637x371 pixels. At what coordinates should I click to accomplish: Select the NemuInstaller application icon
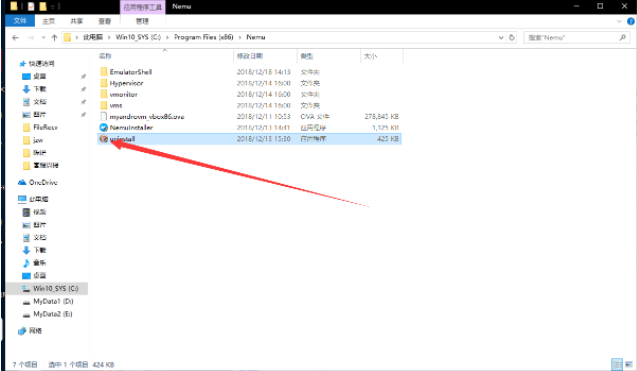tap(104, 128)
